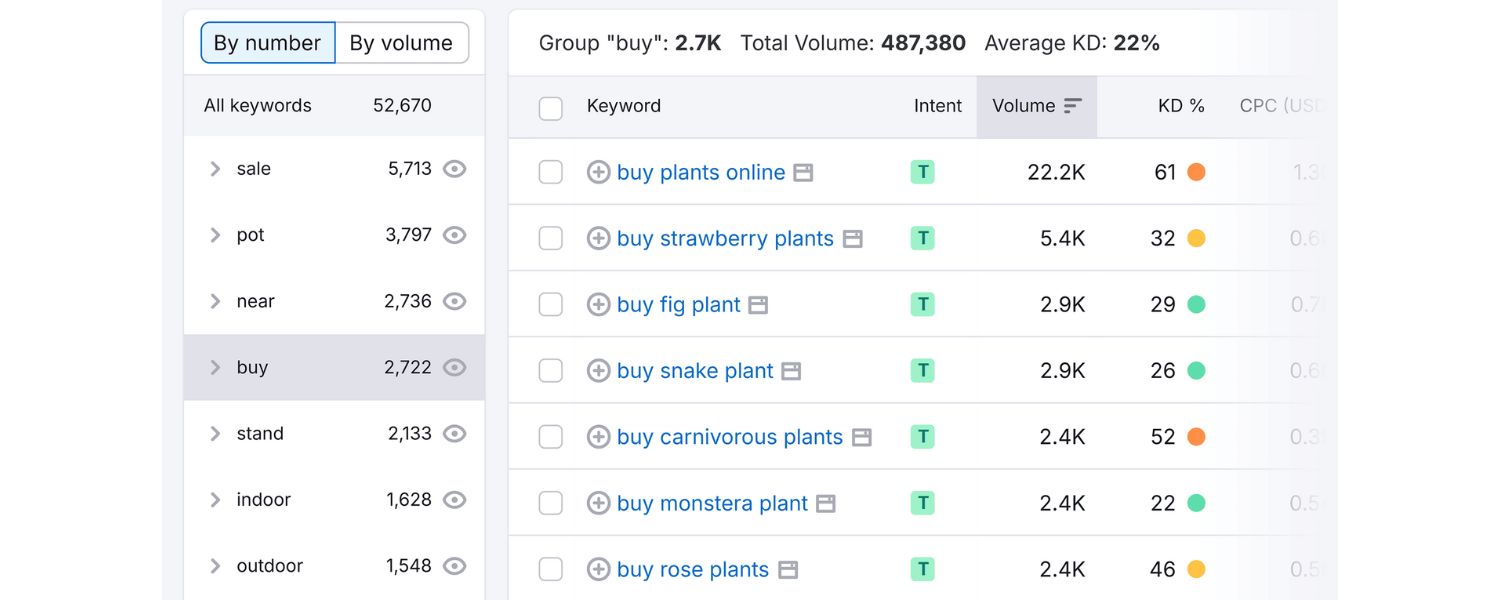Open SERP icon next to "buy monstera plant"

[x=824, y=503]
